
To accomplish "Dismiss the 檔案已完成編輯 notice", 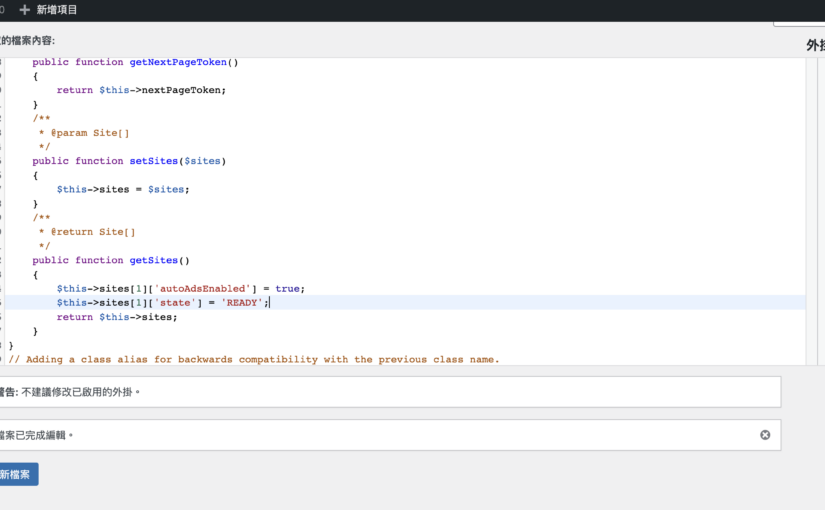I will click(765, 435).
